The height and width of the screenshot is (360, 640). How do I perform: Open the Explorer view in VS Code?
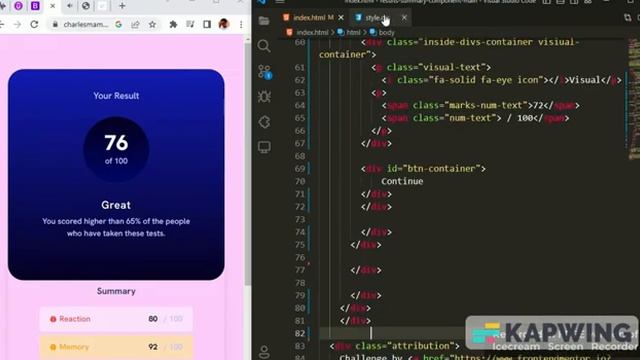tap(264, 20)
